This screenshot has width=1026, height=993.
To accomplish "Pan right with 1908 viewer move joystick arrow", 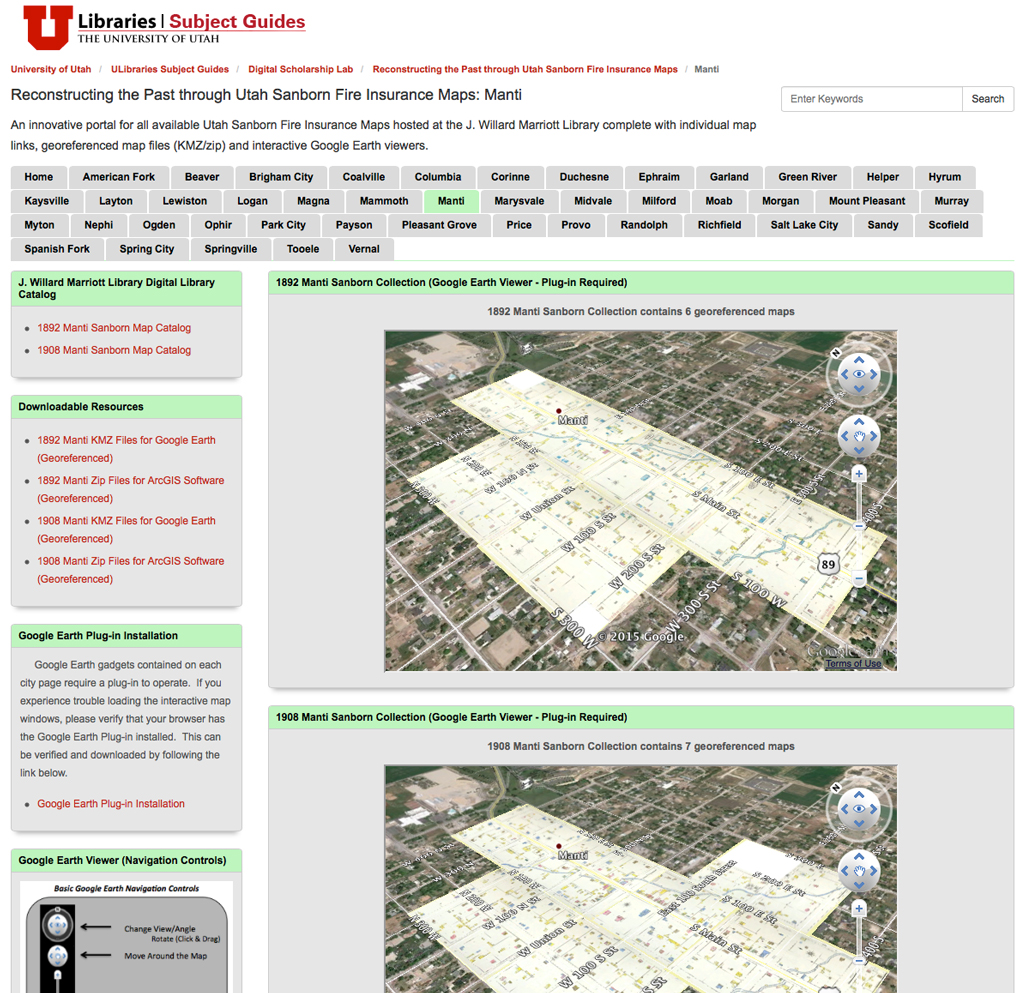I will click(x=874, y=871).
